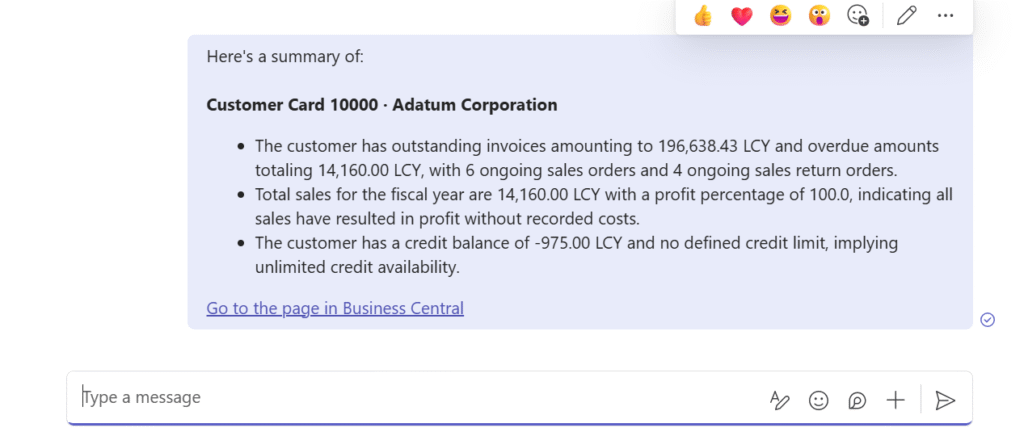Image resolution: width=1024 pixels, height=432 pixels.
Task: Open the emoji picker in compose box
Action: (818, 400)
